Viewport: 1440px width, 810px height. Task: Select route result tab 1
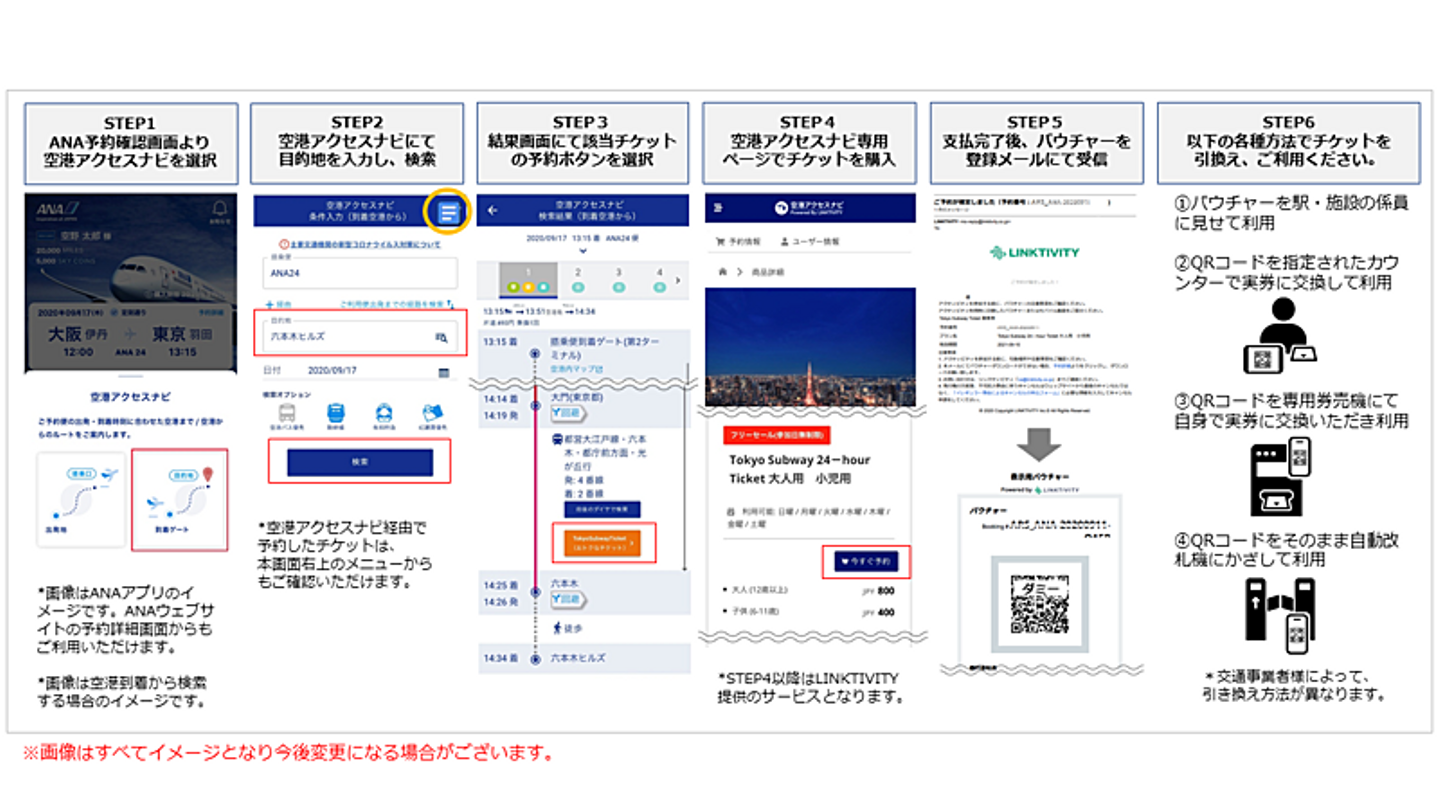pyautogui.click(x=527, y=278)
